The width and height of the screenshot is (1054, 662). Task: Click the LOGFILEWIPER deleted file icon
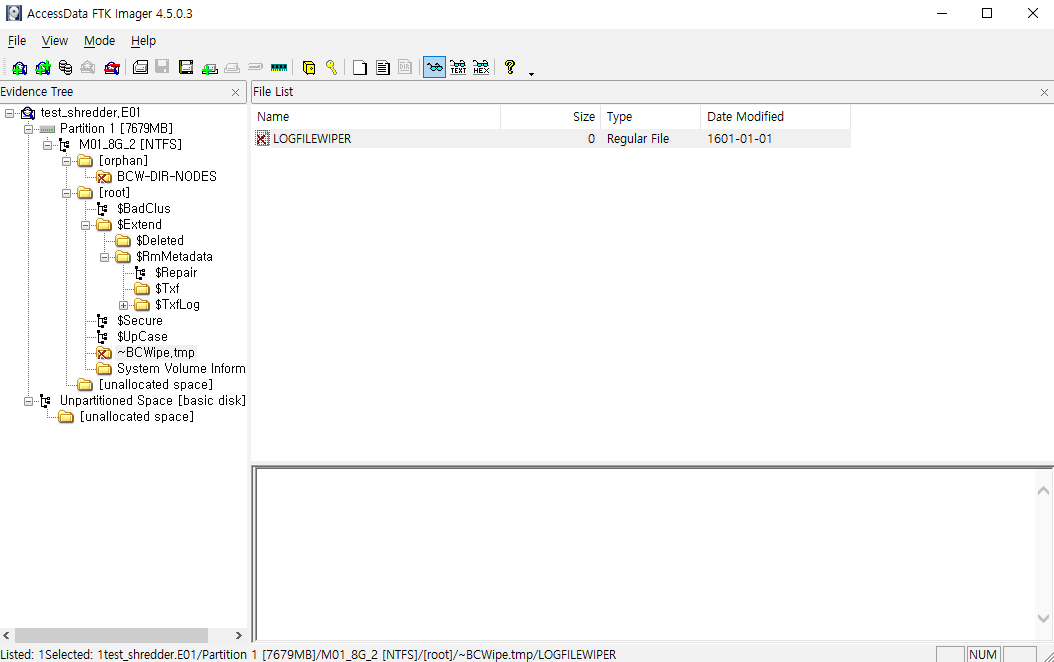click(262, 139)
